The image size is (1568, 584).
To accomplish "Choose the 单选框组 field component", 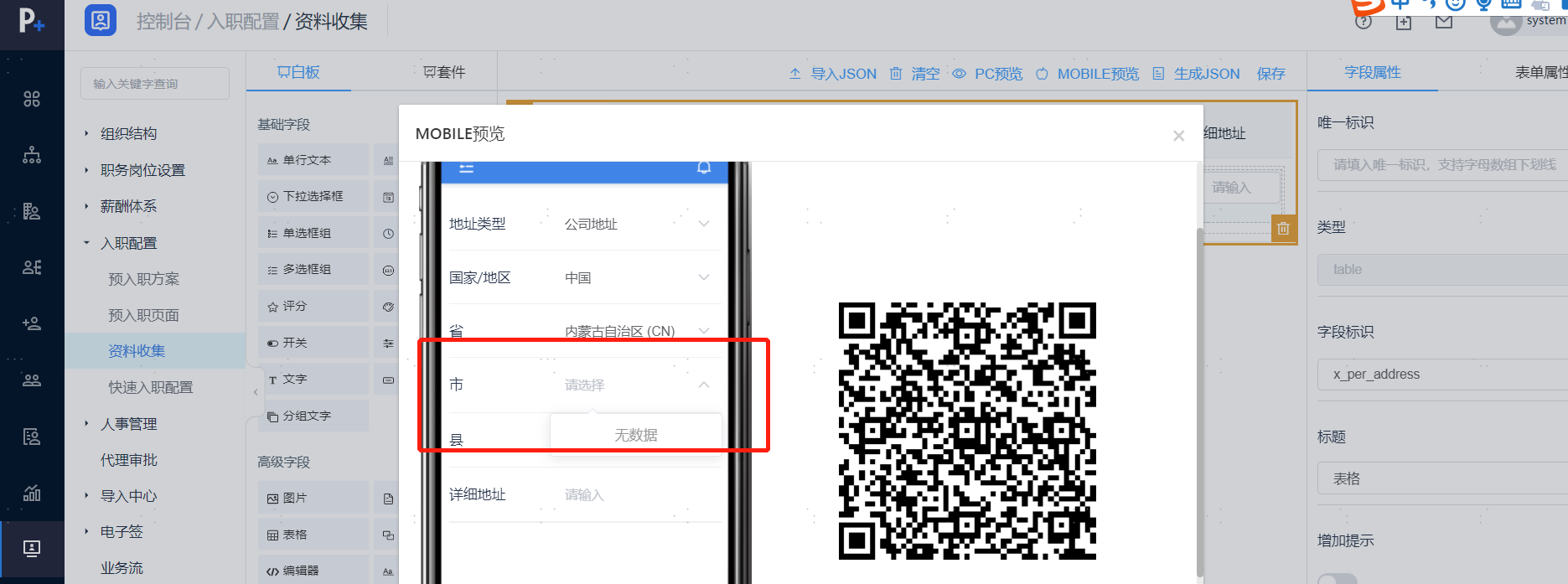I will (x=313, y=233).
